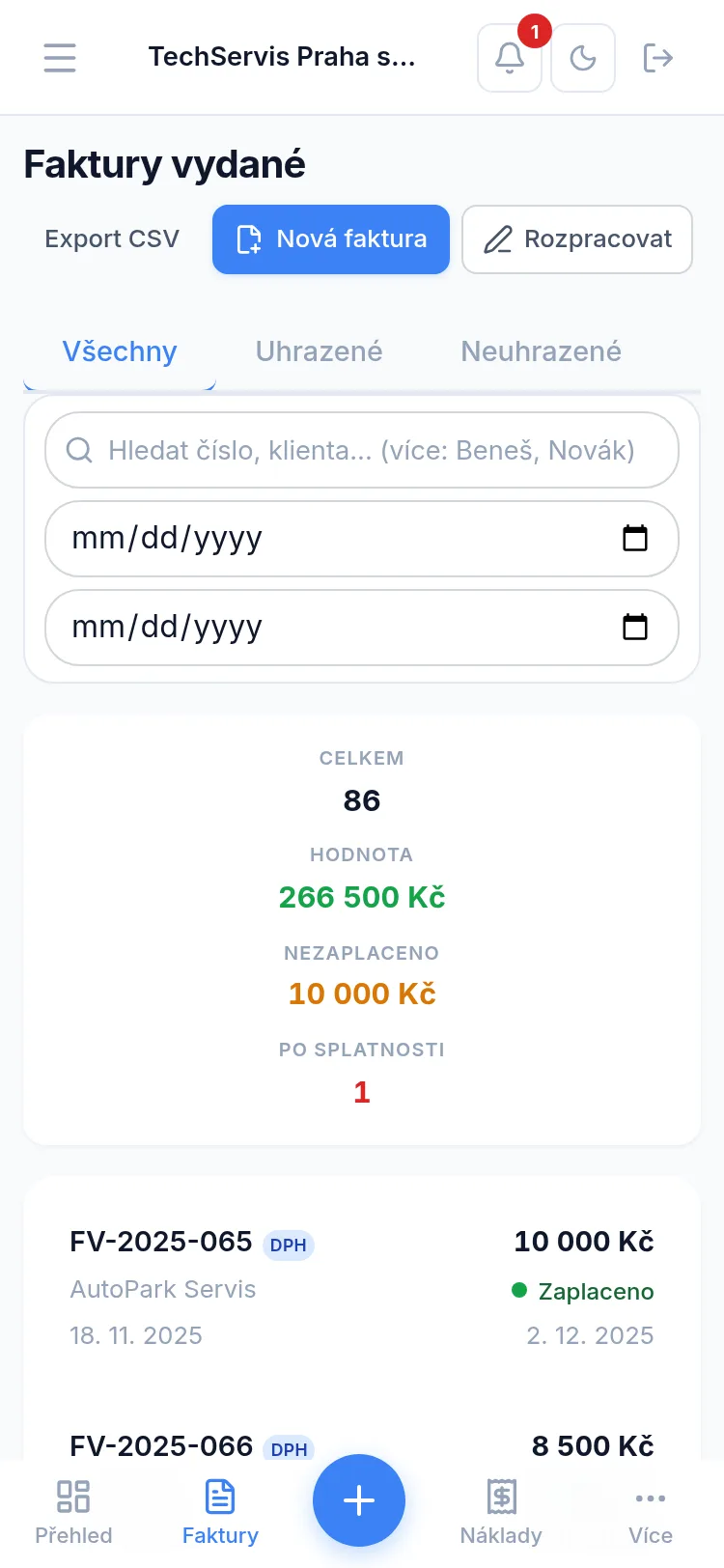The image size is (724, 1568).
Task: Tap the Zaplaceno status on FV-2025-065
Action: coord(593,1291)
